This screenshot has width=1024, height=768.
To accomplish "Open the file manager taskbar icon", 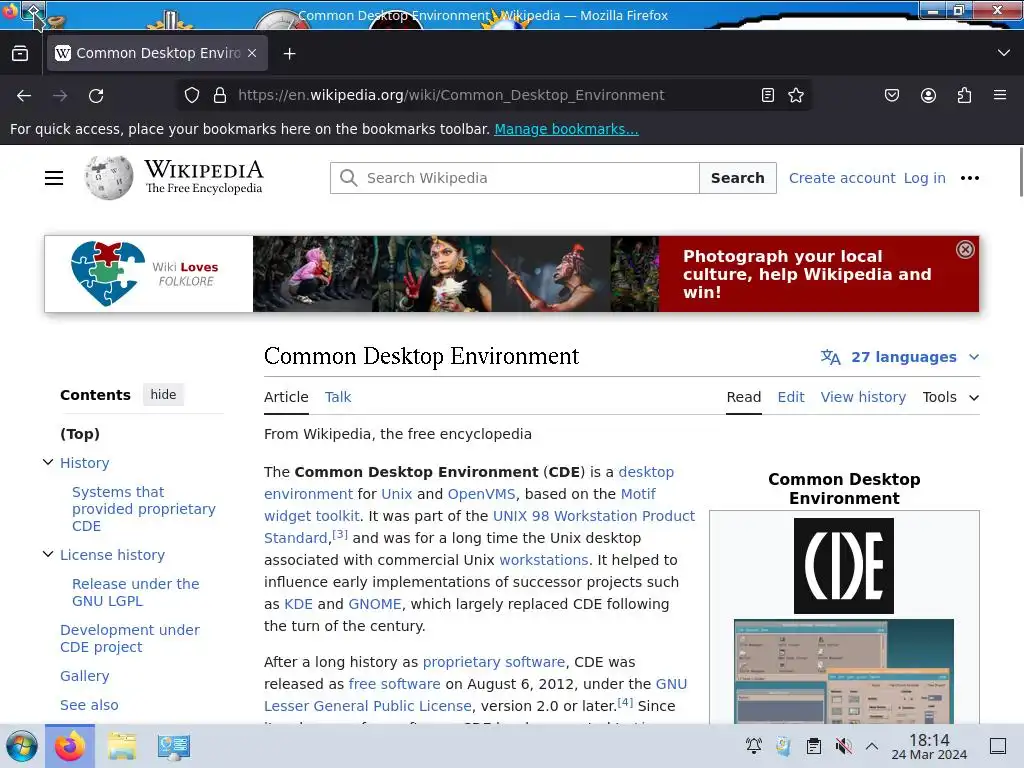I will pyautogui.click(x=121, y=746).
